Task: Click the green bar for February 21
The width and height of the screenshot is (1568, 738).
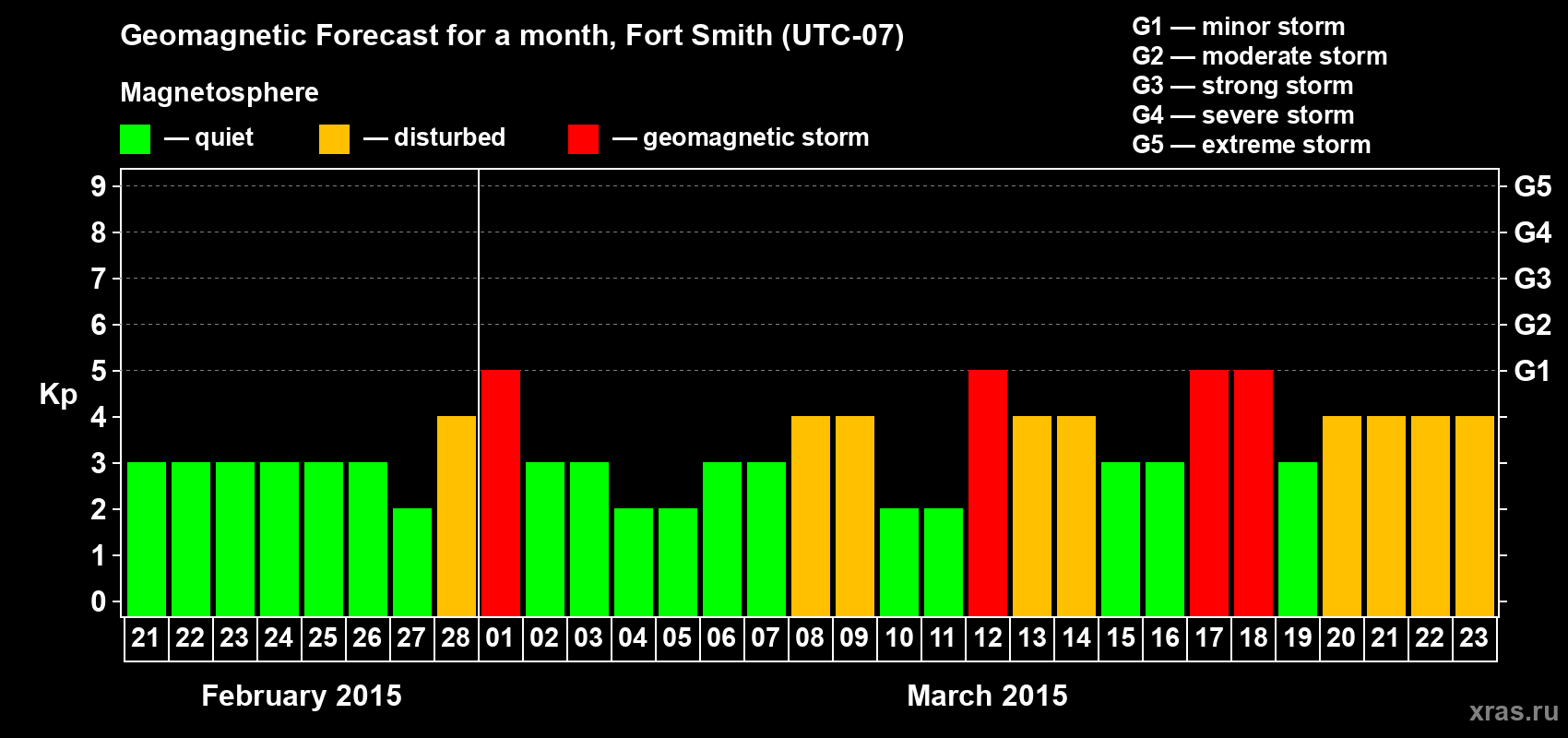Action: (x=147, y=540)
